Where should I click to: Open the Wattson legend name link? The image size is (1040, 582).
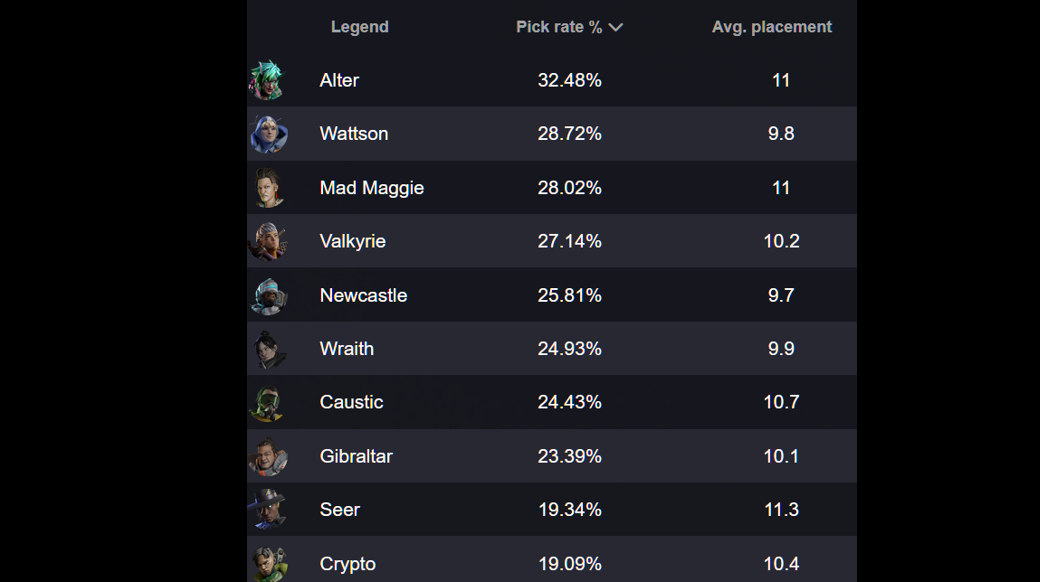pyautogui.click(x=354, y=134)
